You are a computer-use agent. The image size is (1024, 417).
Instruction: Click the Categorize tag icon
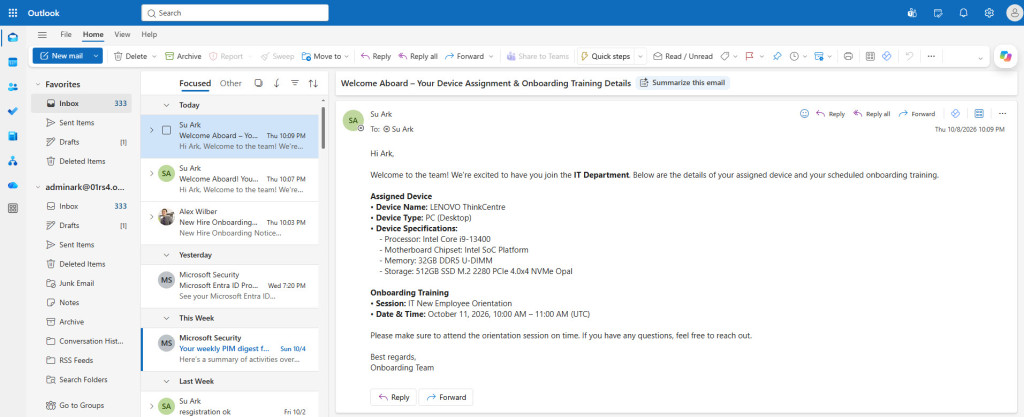[x=724, y=56]
